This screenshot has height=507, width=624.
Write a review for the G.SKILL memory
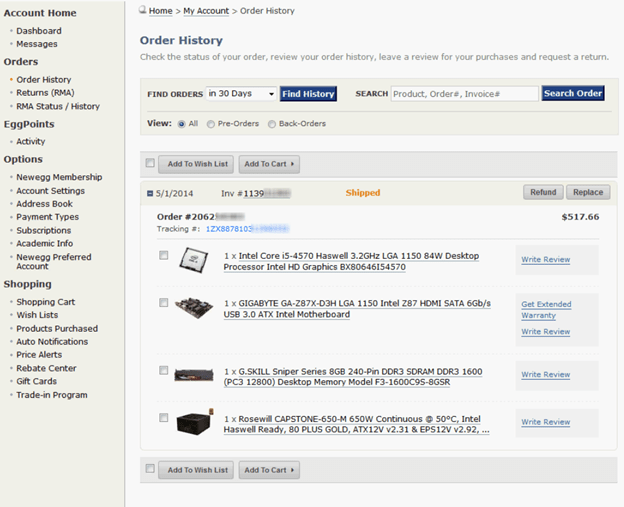coord(546,375)
